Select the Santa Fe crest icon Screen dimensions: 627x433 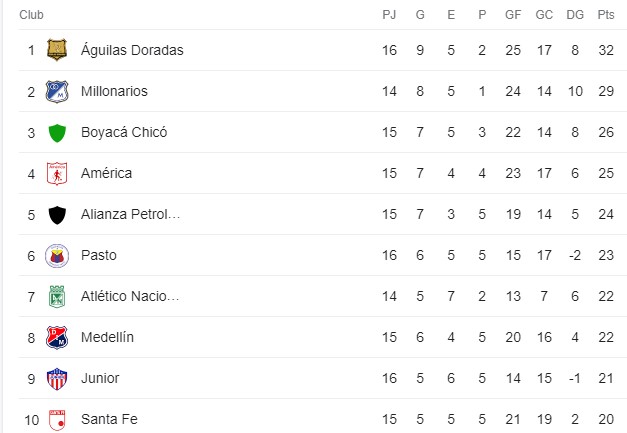tap(57, 420)
